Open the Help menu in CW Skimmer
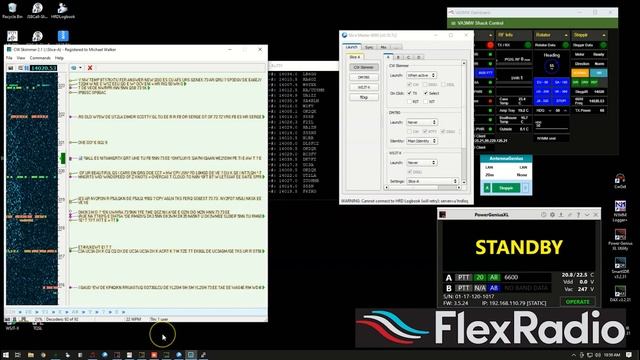Viewport: 640px width, 360px height. [59, 58]
